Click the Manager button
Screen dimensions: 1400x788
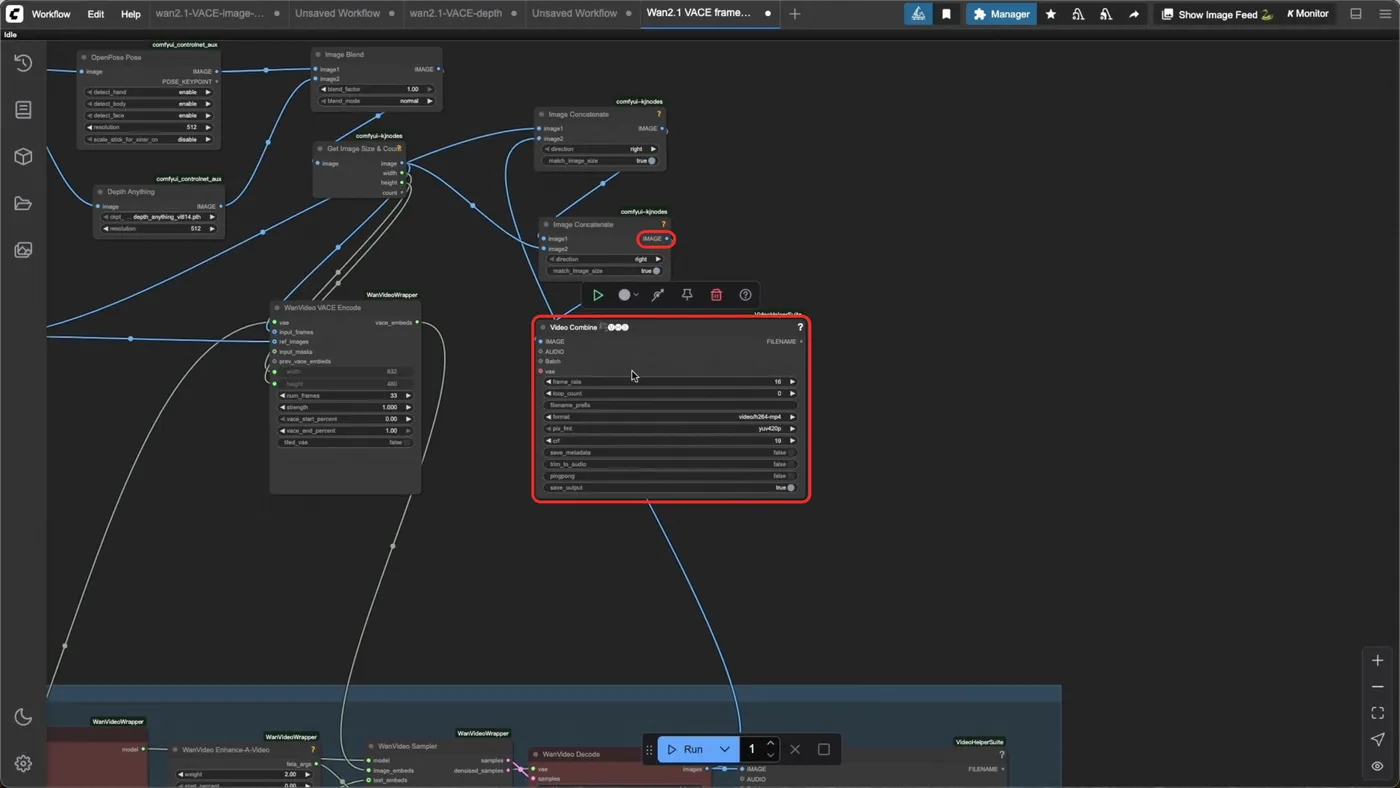[x=1001, y=14]
